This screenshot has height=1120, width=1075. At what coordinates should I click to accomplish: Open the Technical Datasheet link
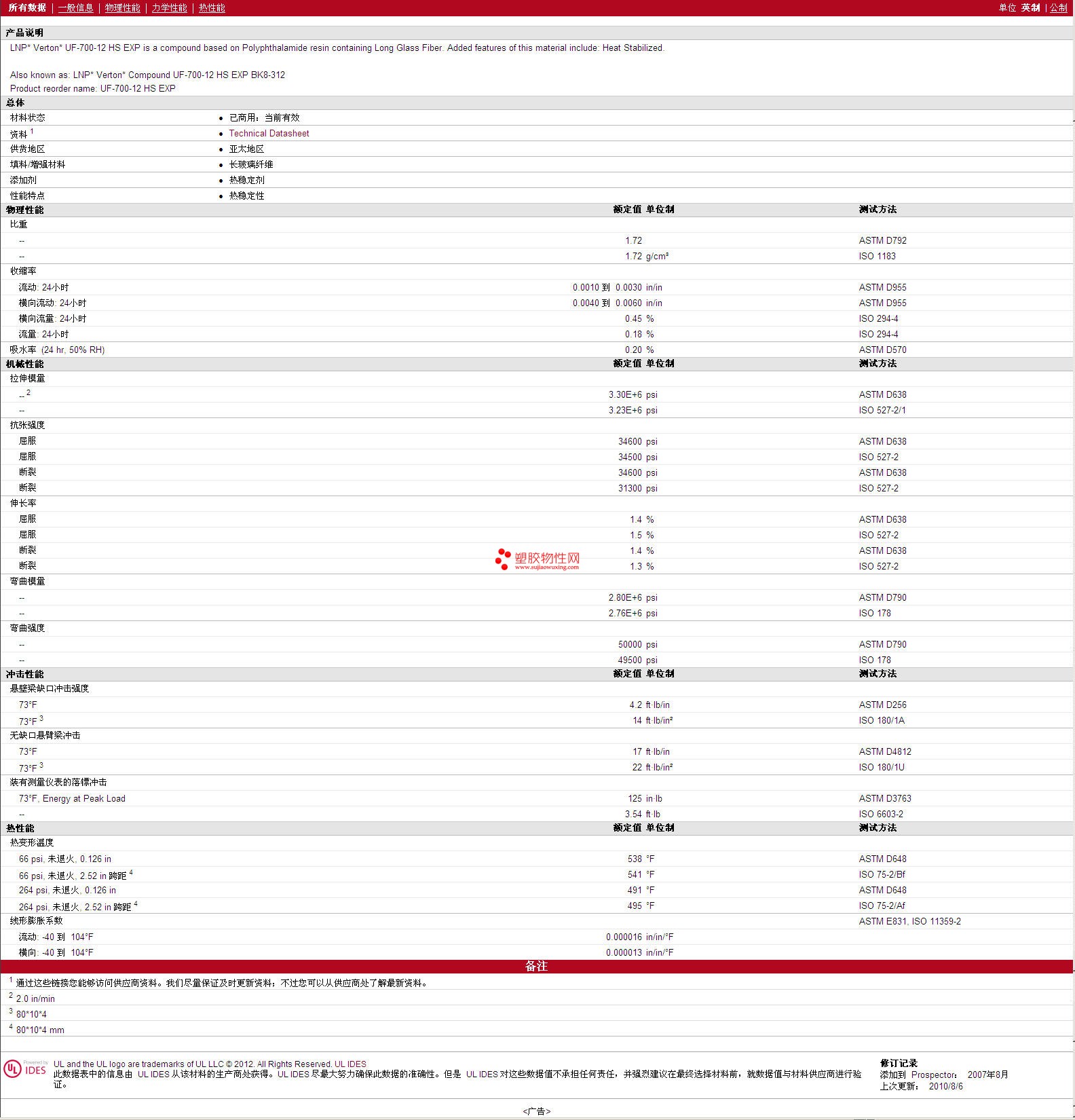[x=269, y=134]
